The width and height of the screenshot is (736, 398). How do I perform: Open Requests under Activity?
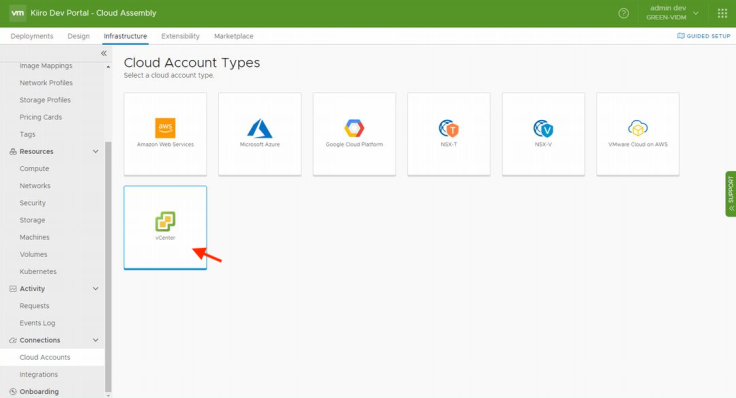(34, 306)
